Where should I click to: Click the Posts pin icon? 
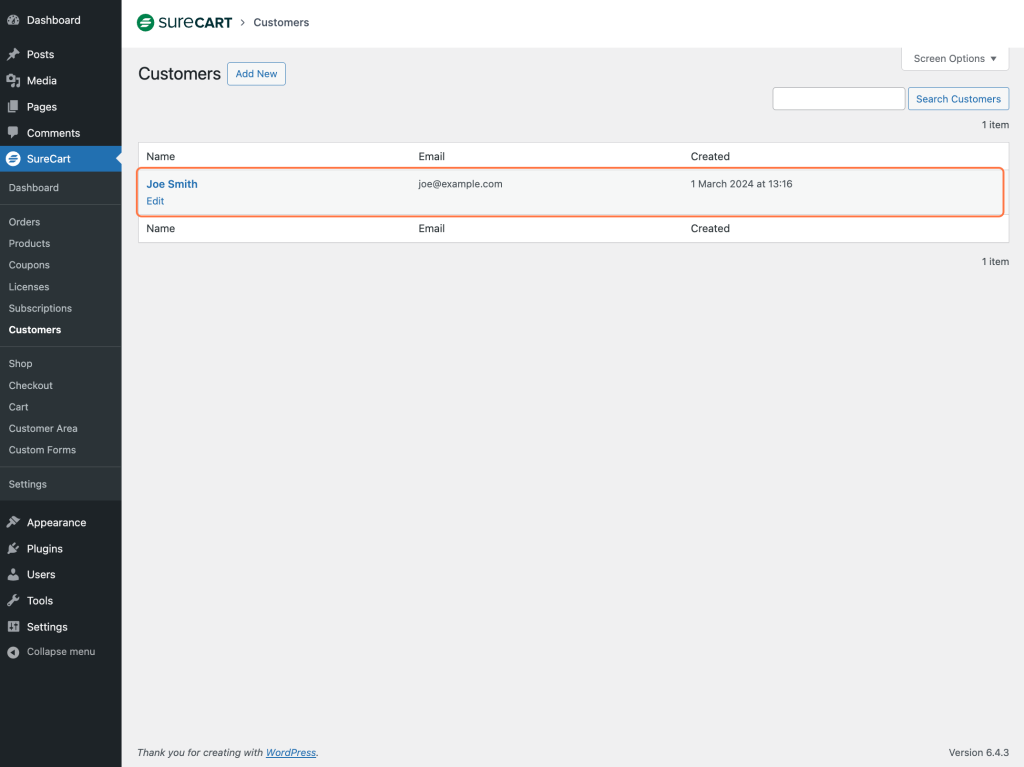[13, 54]
